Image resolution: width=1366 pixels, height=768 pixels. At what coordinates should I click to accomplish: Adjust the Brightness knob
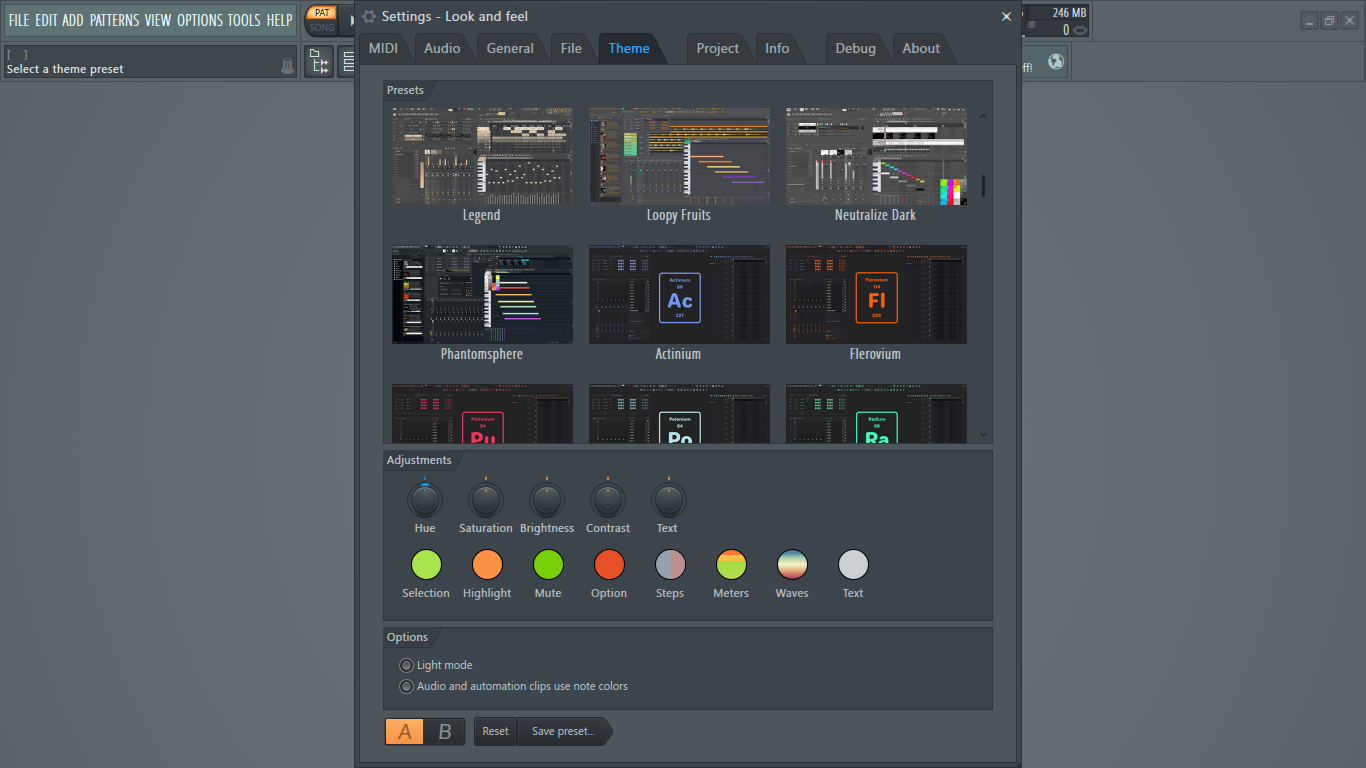click(x=547, y=500)
